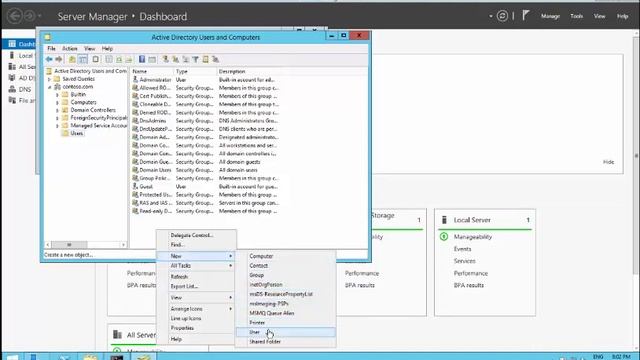Choose User from the New submenu
The image size is (640, 360).
coord(286,332)
